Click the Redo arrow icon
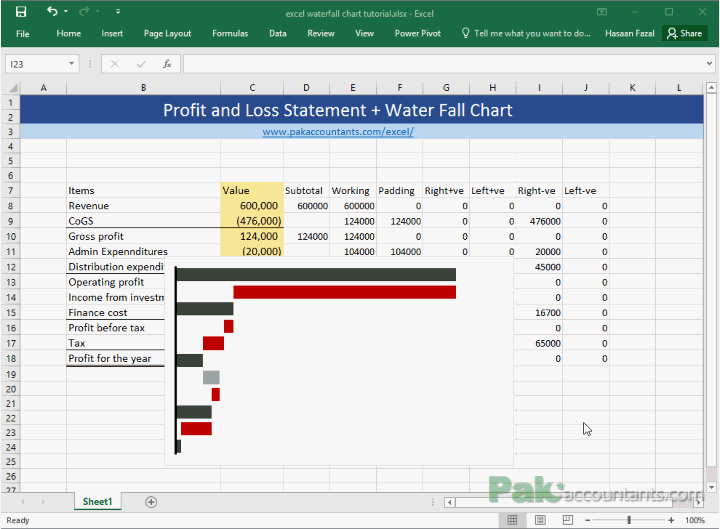 84,11
